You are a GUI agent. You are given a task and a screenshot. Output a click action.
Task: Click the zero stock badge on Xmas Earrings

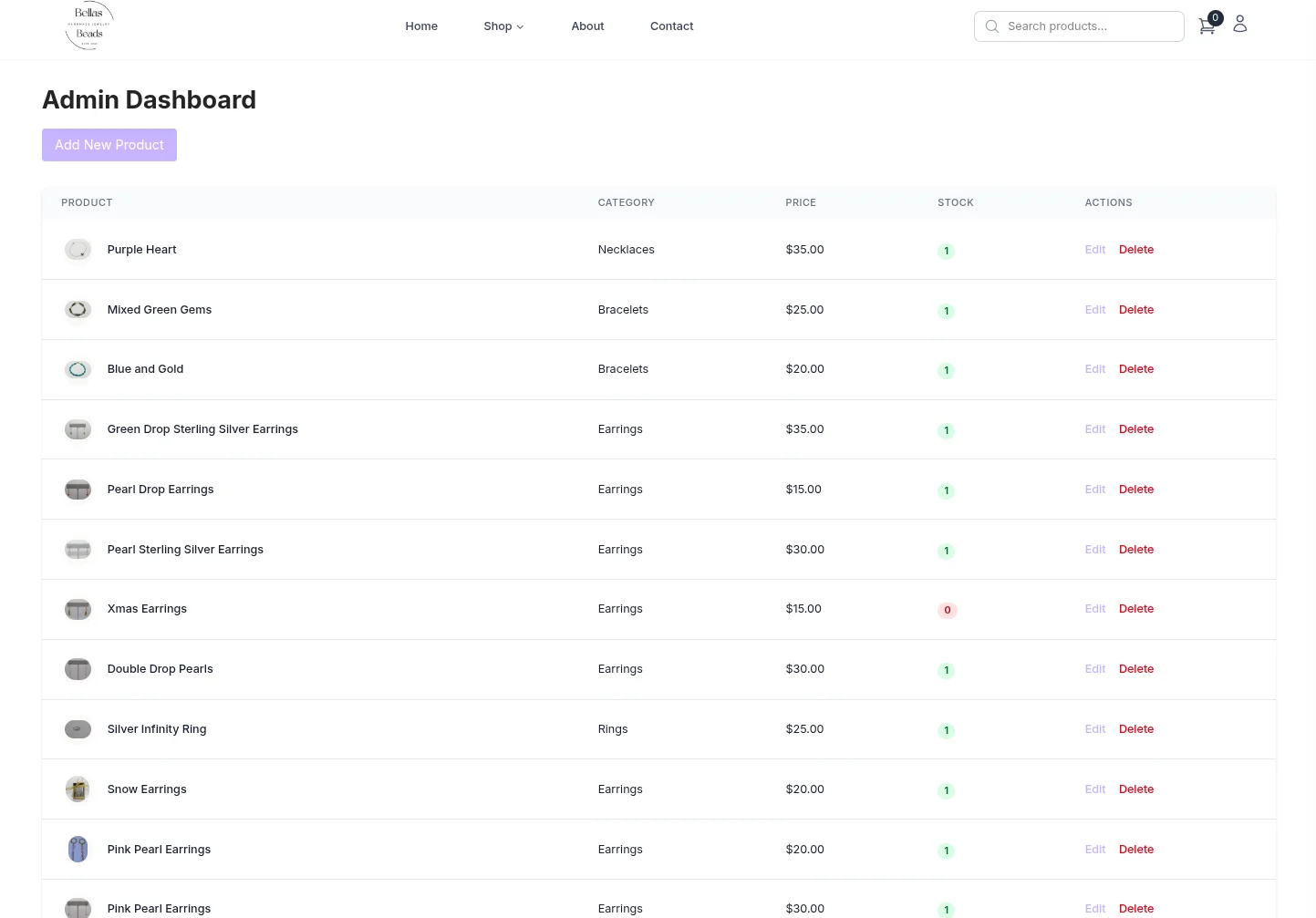point(948,610)
